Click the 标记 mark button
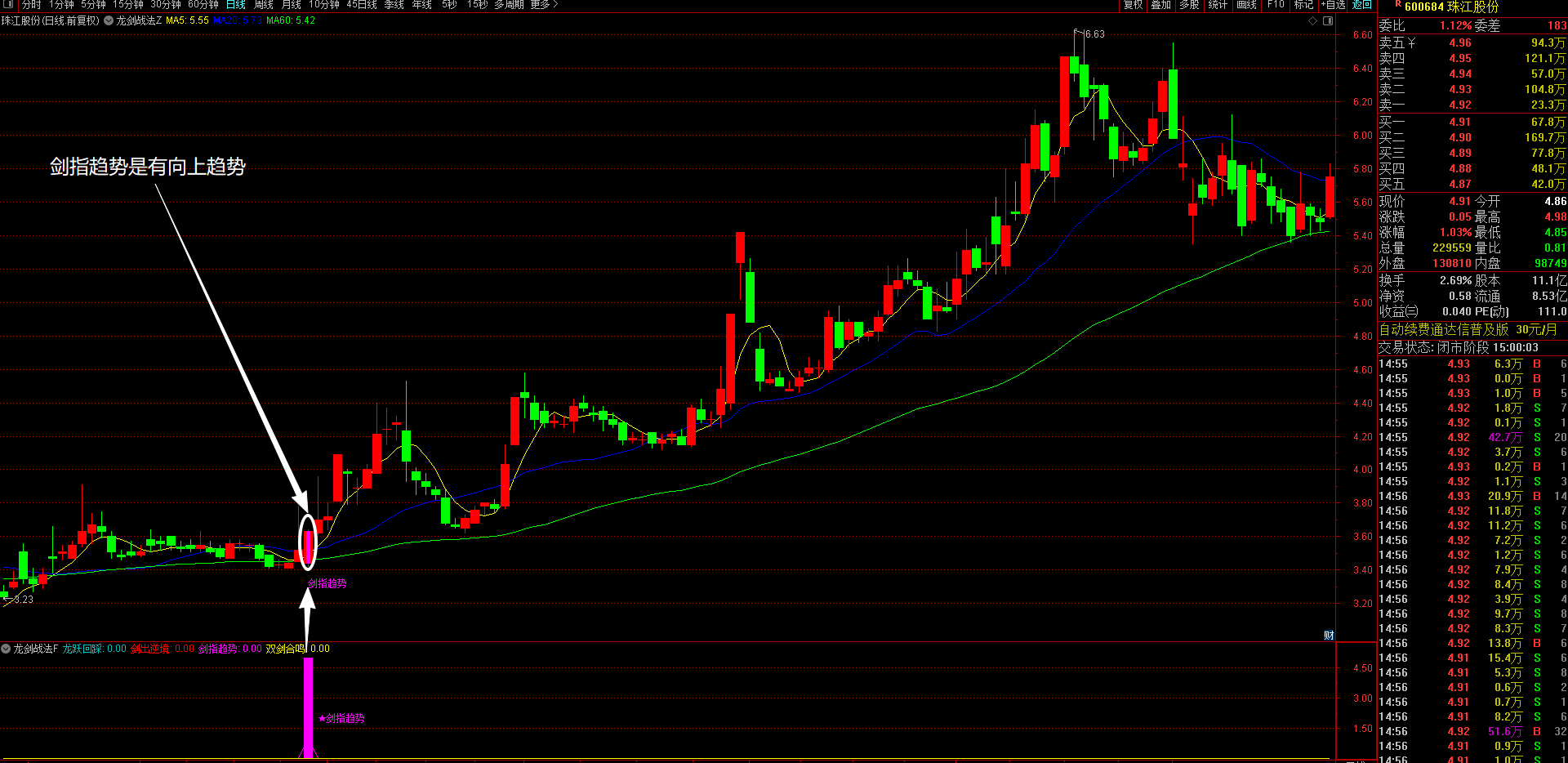Image resolution: width=1568 pixels, height=763 pixels. pyautogui.click(x=1304, y=5)
